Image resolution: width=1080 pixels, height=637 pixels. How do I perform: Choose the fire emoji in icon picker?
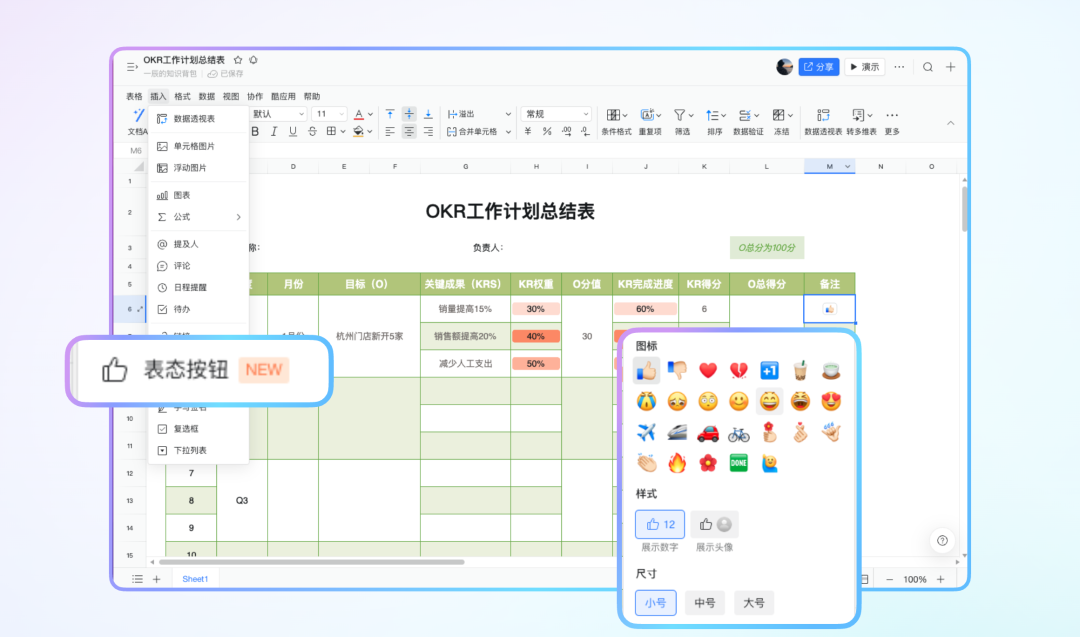(x=677, y=463)
